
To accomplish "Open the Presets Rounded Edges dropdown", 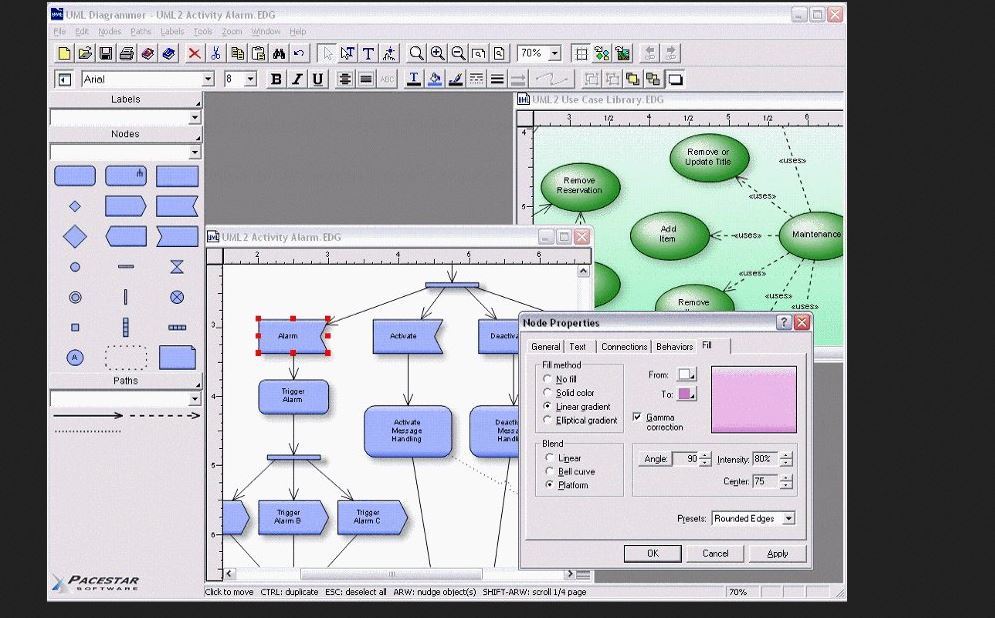I will point(788,519).
